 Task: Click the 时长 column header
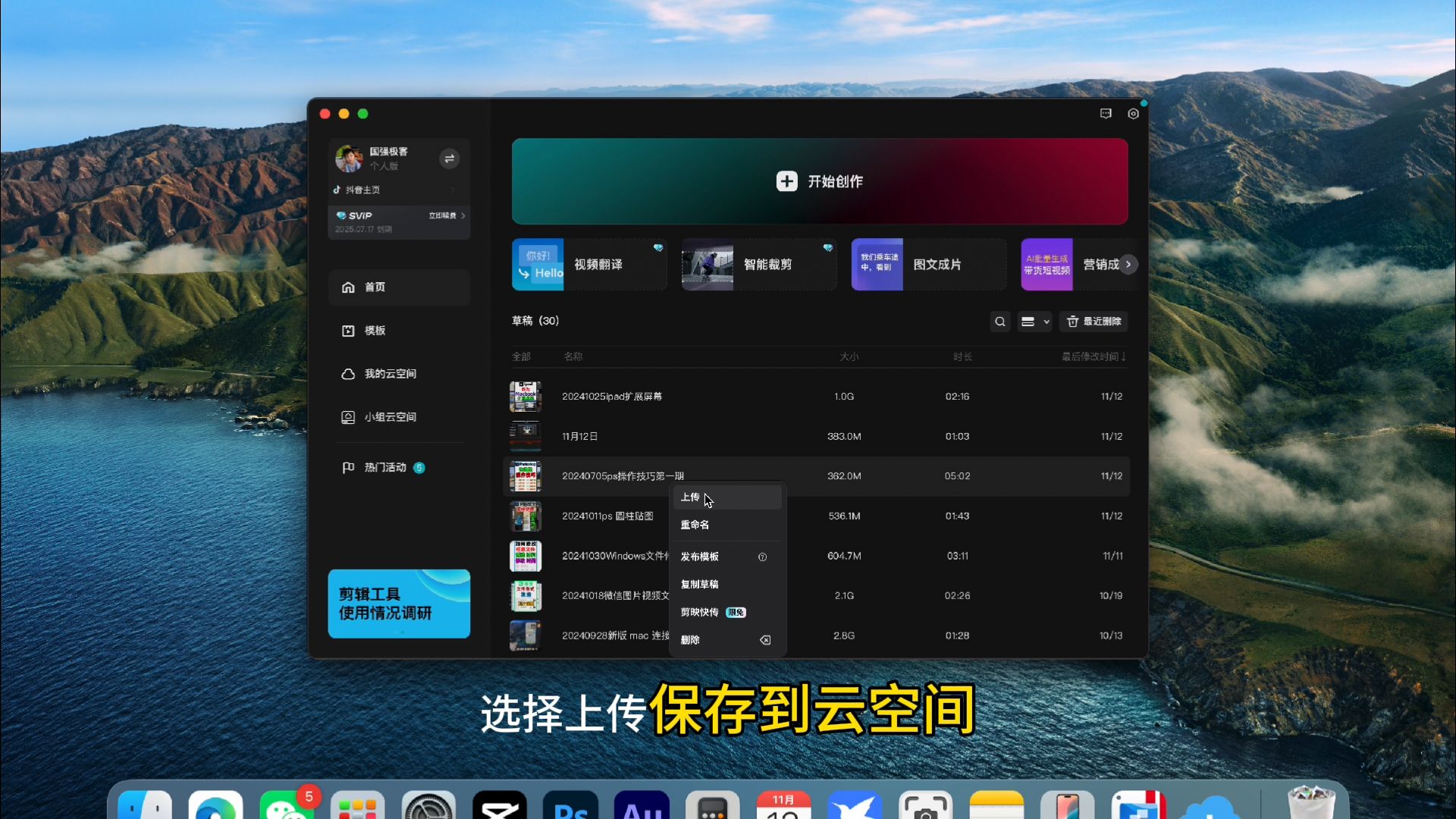(963, 356)
